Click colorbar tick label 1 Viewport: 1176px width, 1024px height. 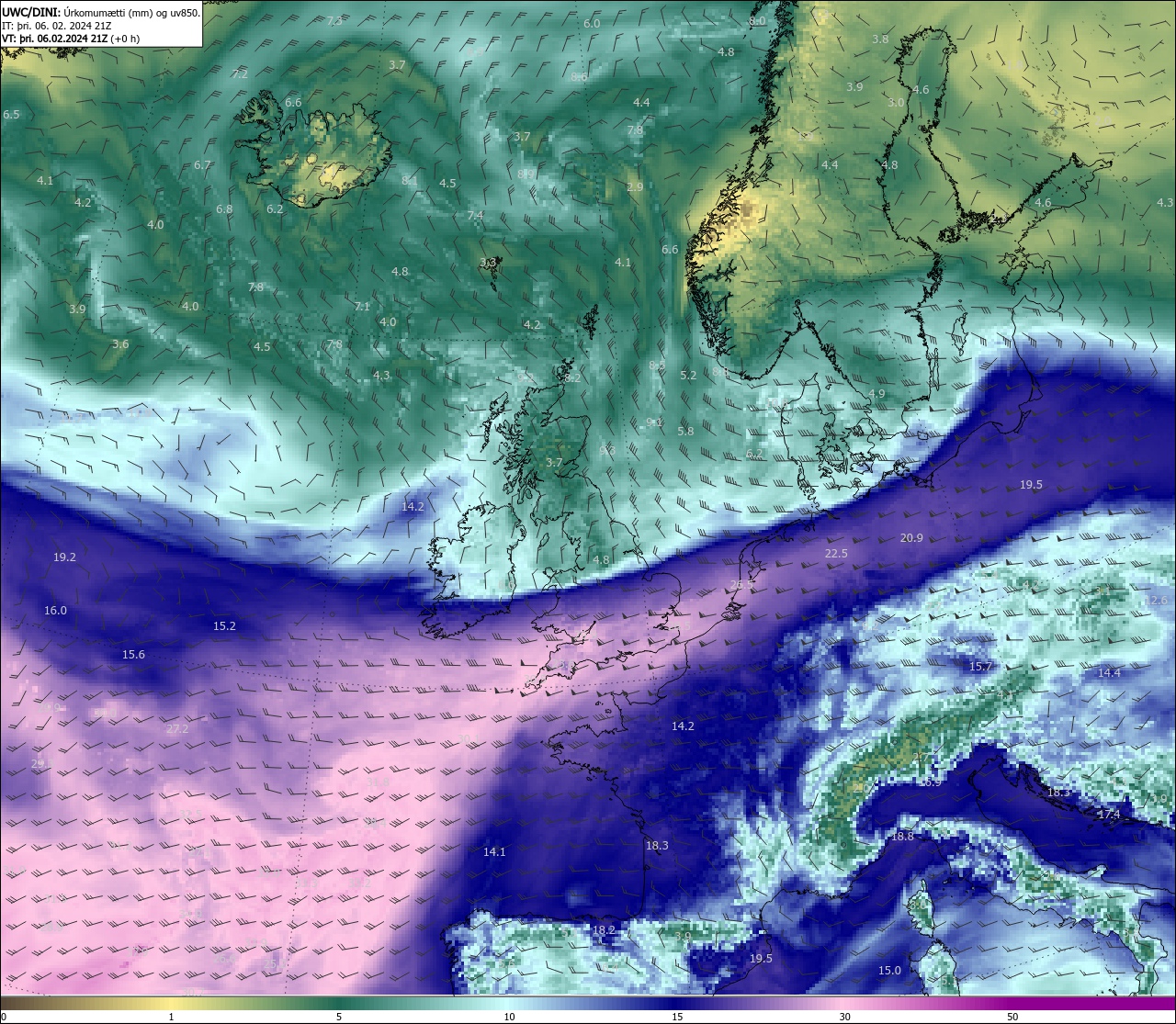tap(171, 1016)
